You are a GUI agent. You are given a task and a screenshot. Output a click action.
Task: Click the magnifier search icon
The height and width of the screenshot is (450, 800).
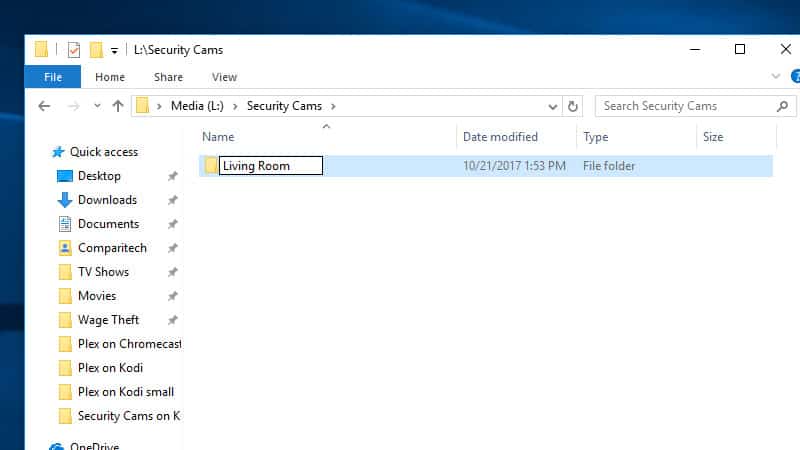pyautogui.click(x=783, y=106)
